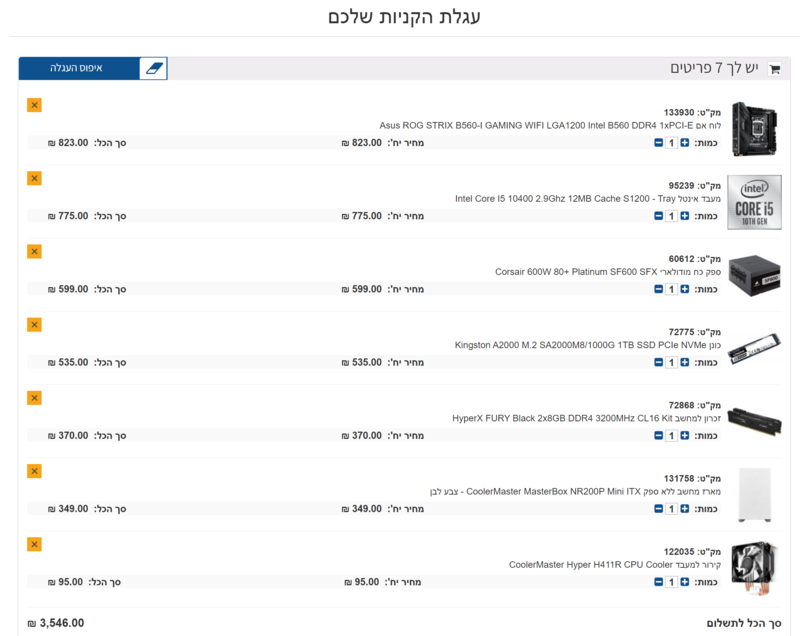
Task: Open Kingston A2000 M.2 1TB SSD product link
Action: pyautogui.click(x=588, y=345)
